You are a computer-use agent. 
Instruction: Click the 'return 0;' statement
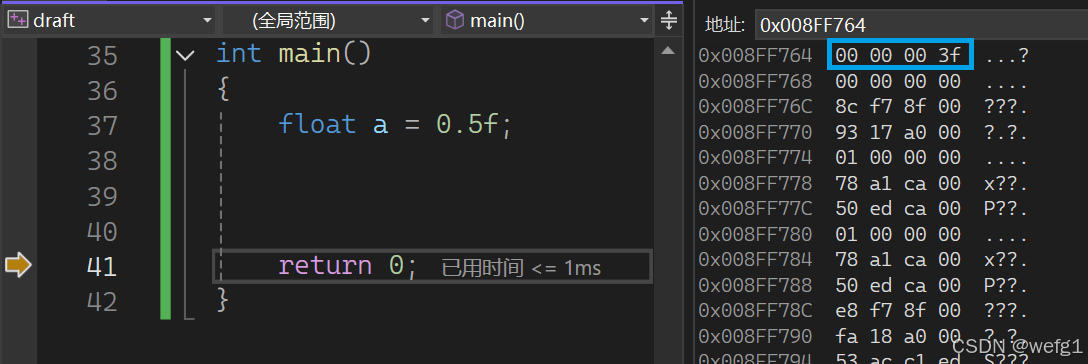348,266
